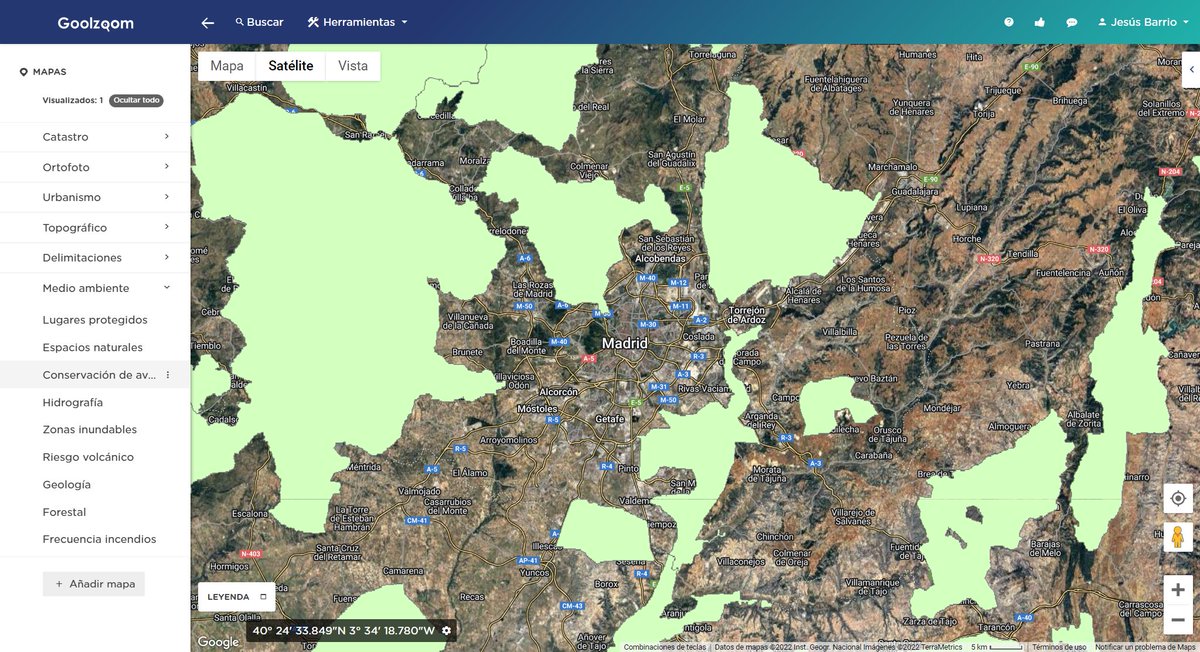Collapse the Medio ambiente category

[x=95, y=288]
